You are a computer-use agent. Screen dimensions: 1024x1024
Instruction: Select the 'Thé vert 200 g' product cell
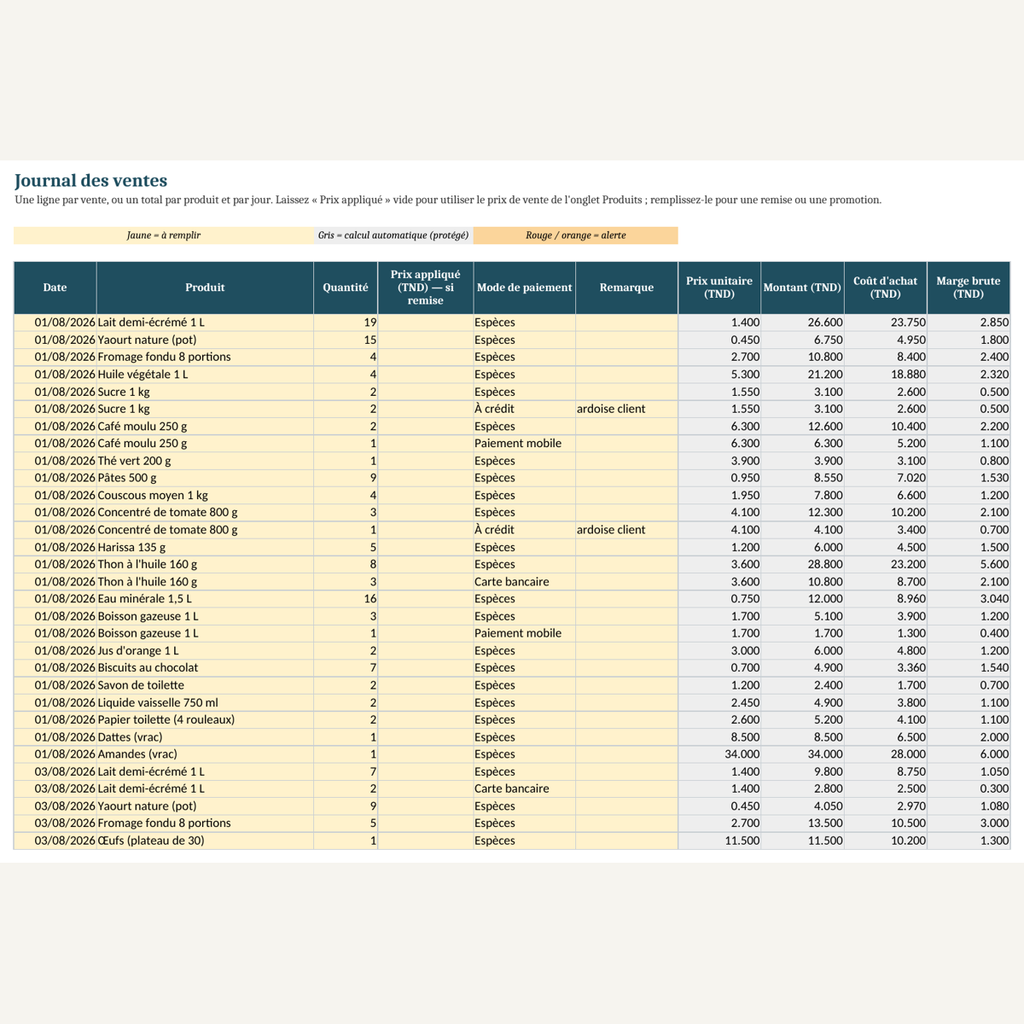click(204, 460)
